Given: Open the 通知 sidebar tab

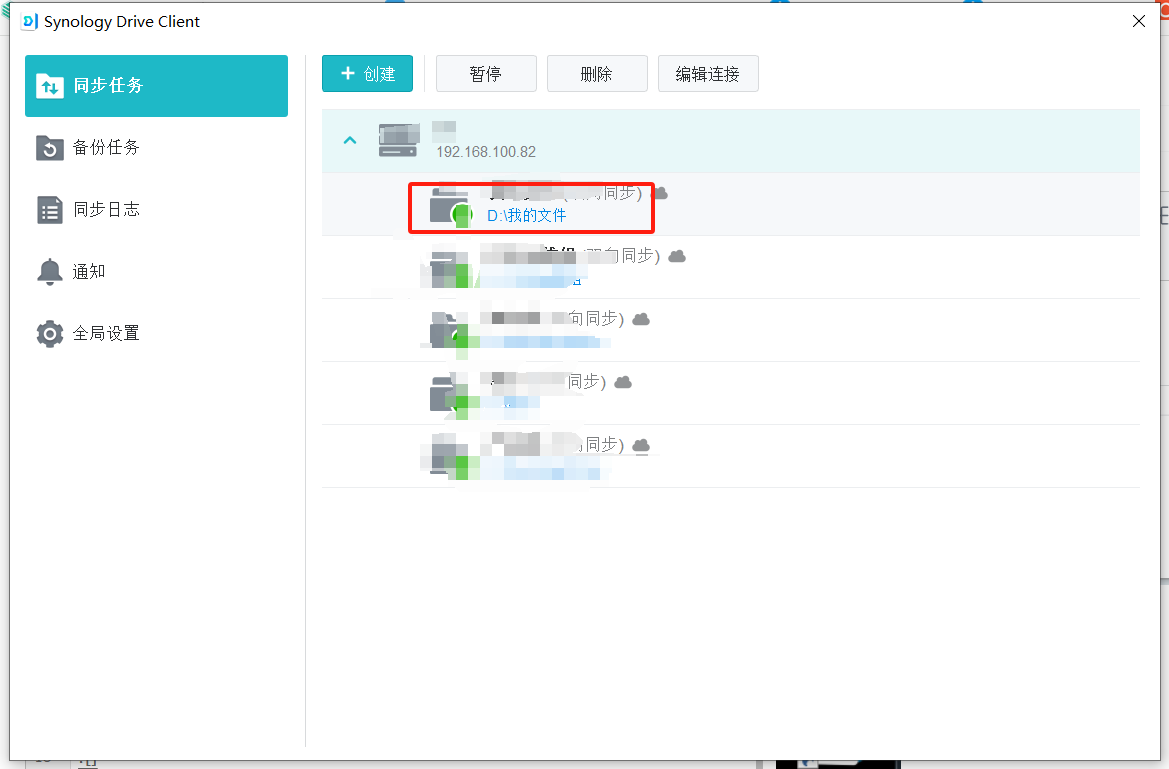Looking at the screenshot, I should pos(157,271).
